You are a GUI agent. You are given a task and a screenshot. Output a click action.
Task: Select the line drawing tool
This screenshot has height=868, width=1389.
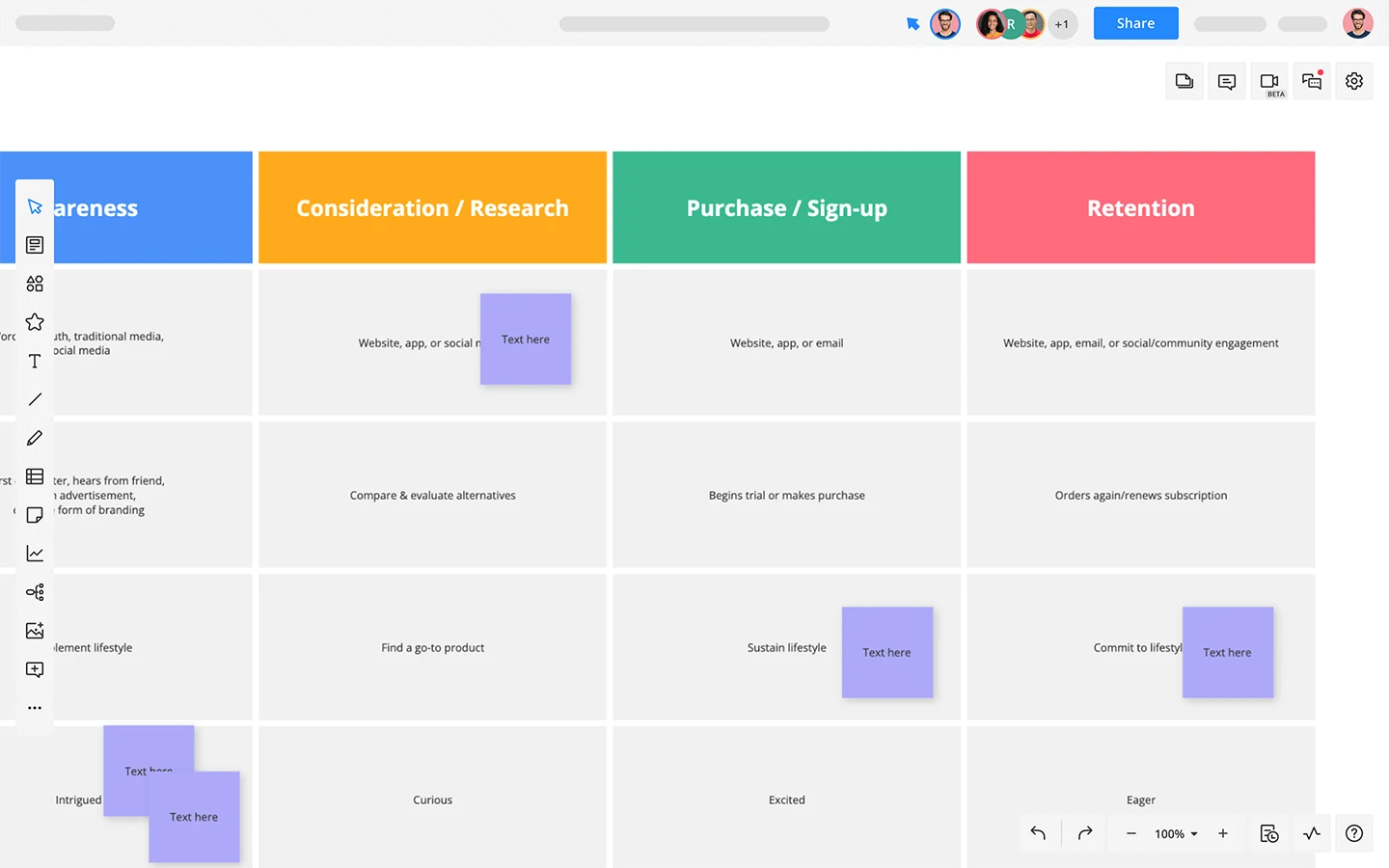click(35, 399)
